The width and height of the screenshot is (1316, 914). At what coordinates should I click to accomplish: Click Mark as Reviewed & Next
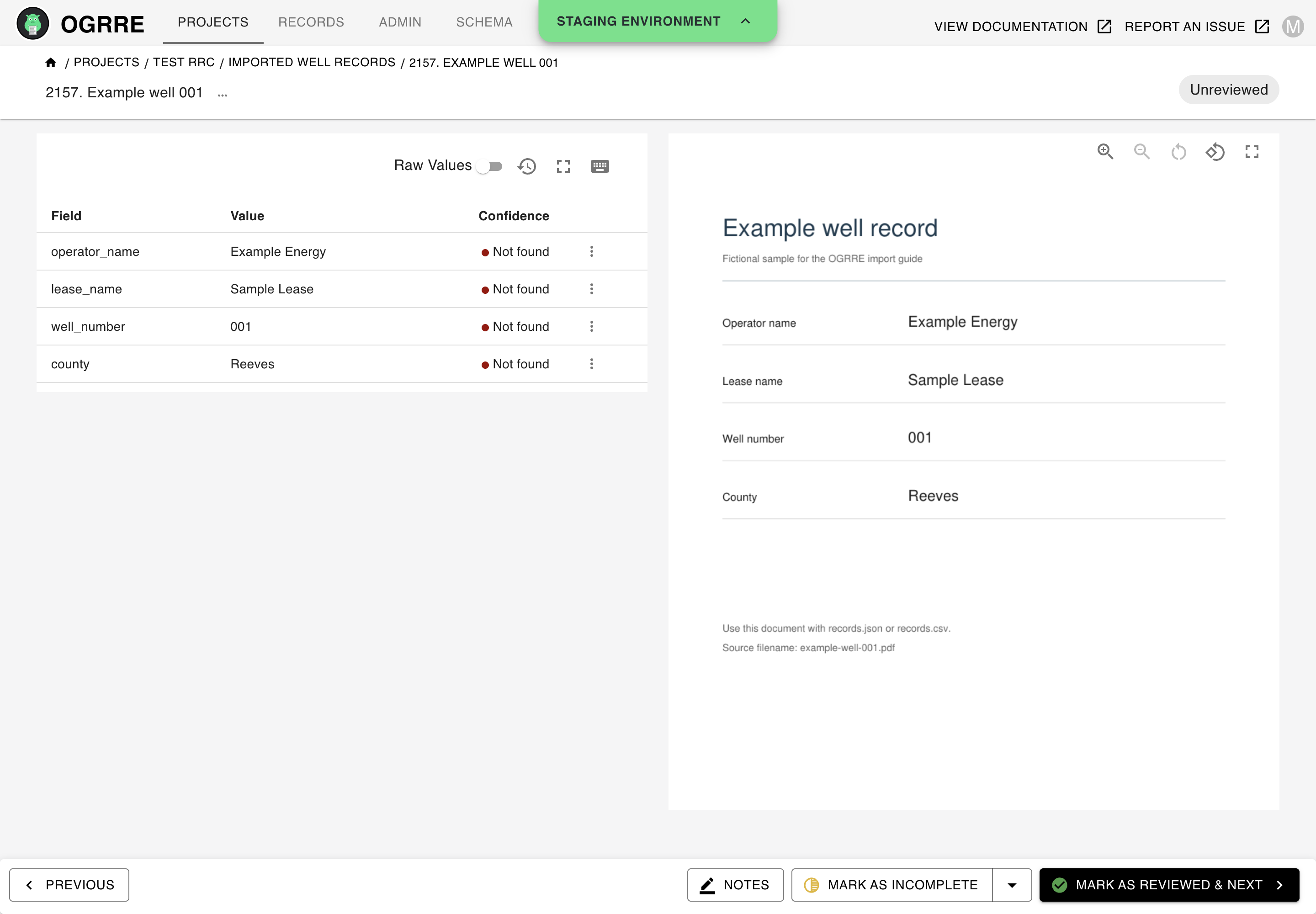1169,885
